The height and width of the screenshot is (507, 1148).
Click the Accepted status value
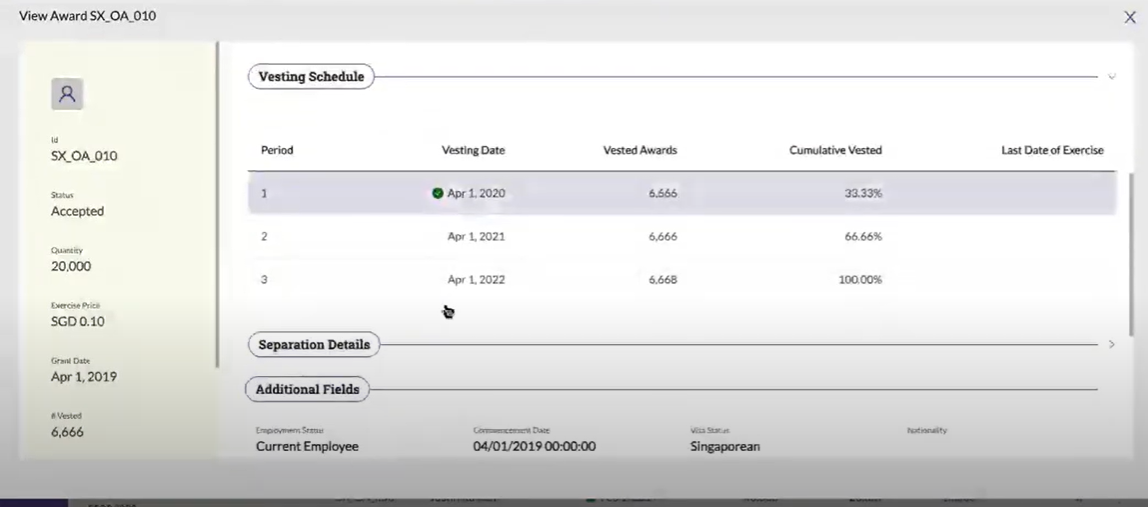tap(78, 211)
